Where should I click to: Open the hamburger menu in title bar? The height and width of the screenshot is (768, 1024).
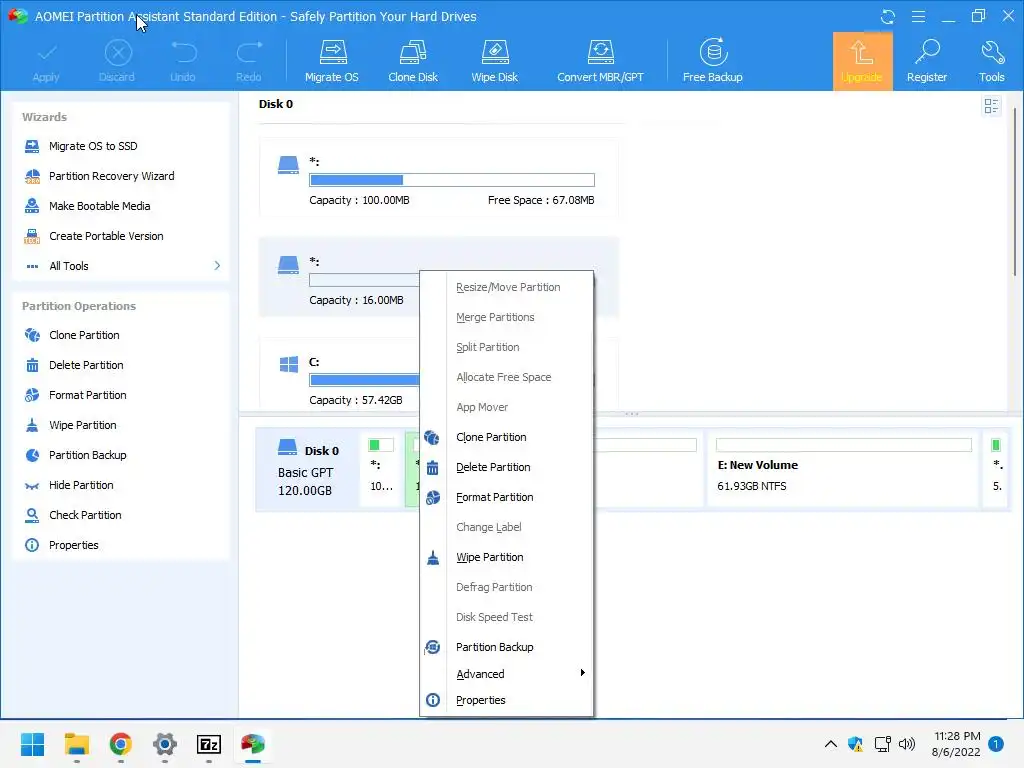(x=918, y=16)
